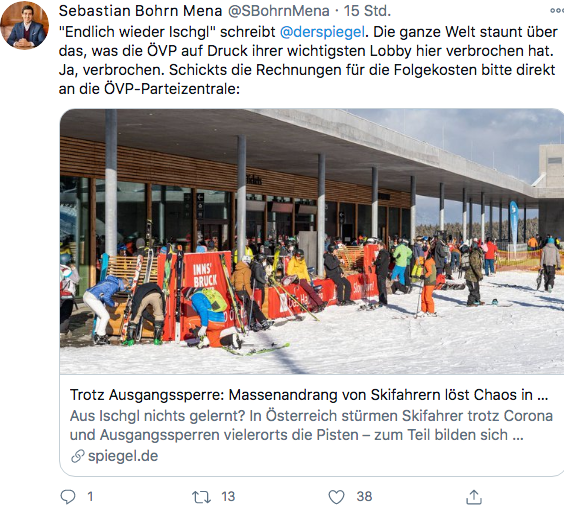
Task: Click the link chain icon beside spiegel.de
Action: [78, 456]
